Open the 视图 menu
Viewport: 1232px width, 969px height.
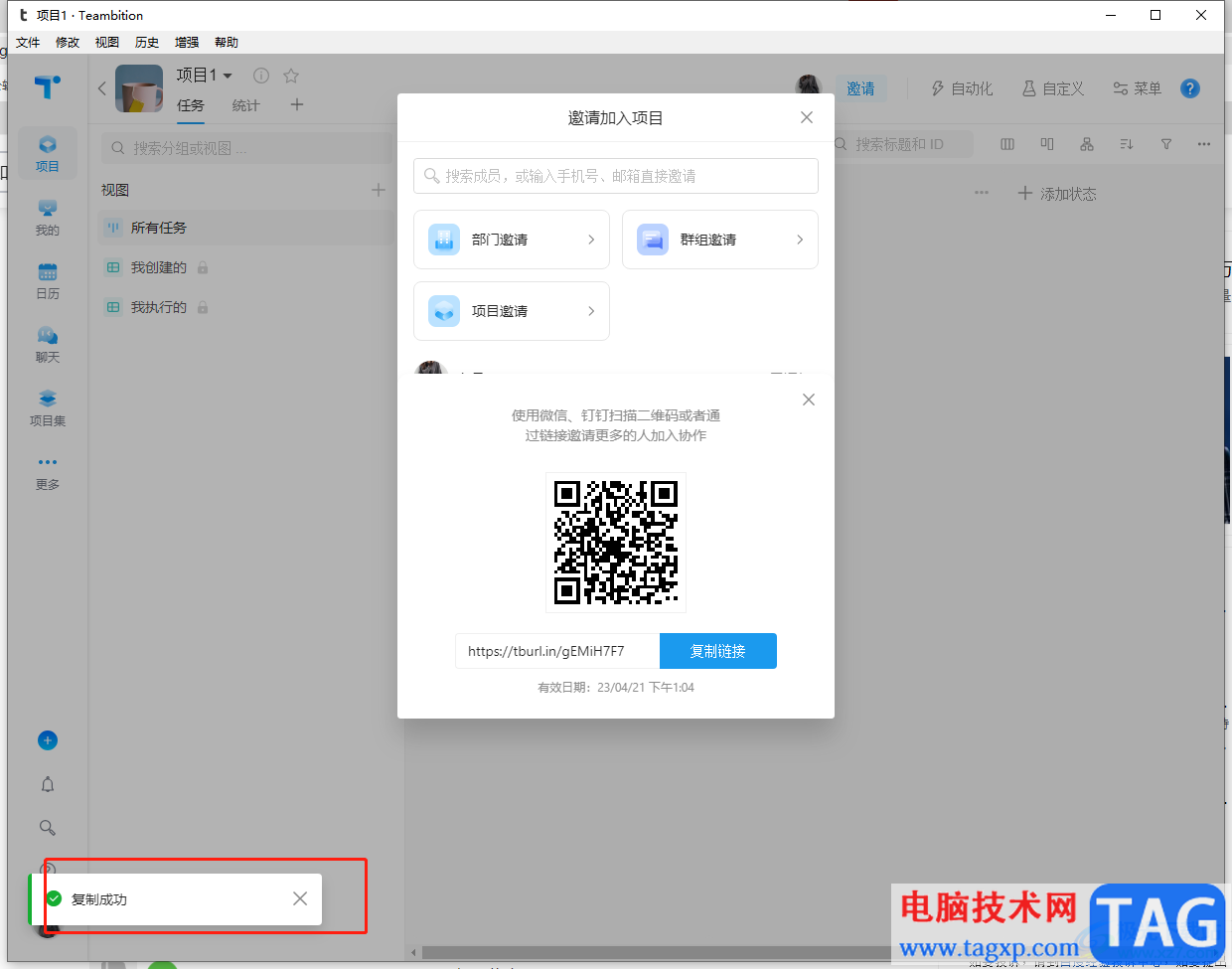coord(107,42)
